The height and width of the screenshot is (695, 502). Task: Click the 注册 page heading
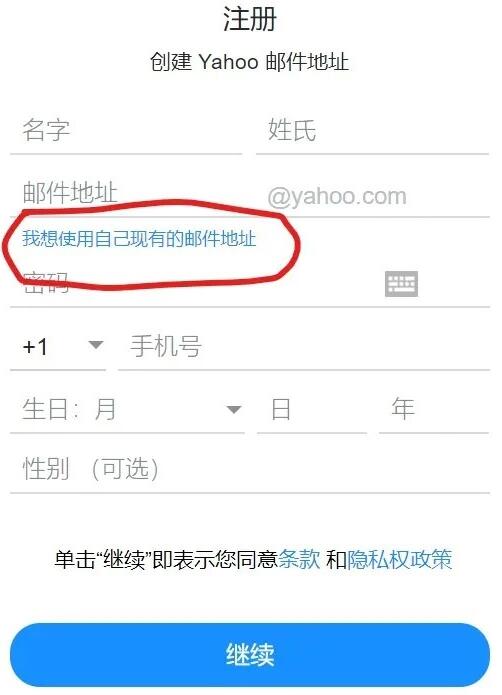pos(250,19)
